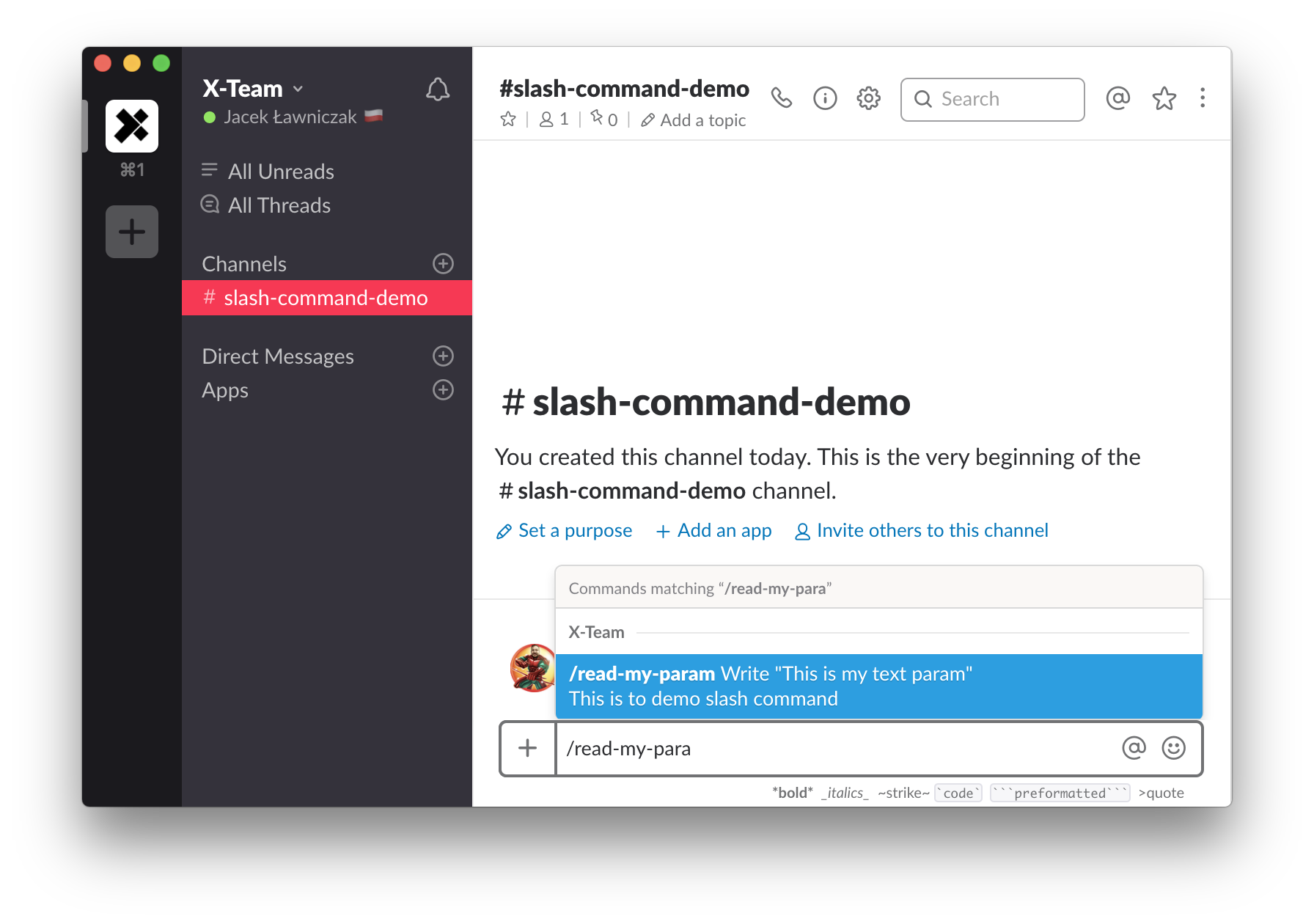This screenshot has height=924, width=1314.
Task: Click Add an app link
Action: [x=713, y=530]
